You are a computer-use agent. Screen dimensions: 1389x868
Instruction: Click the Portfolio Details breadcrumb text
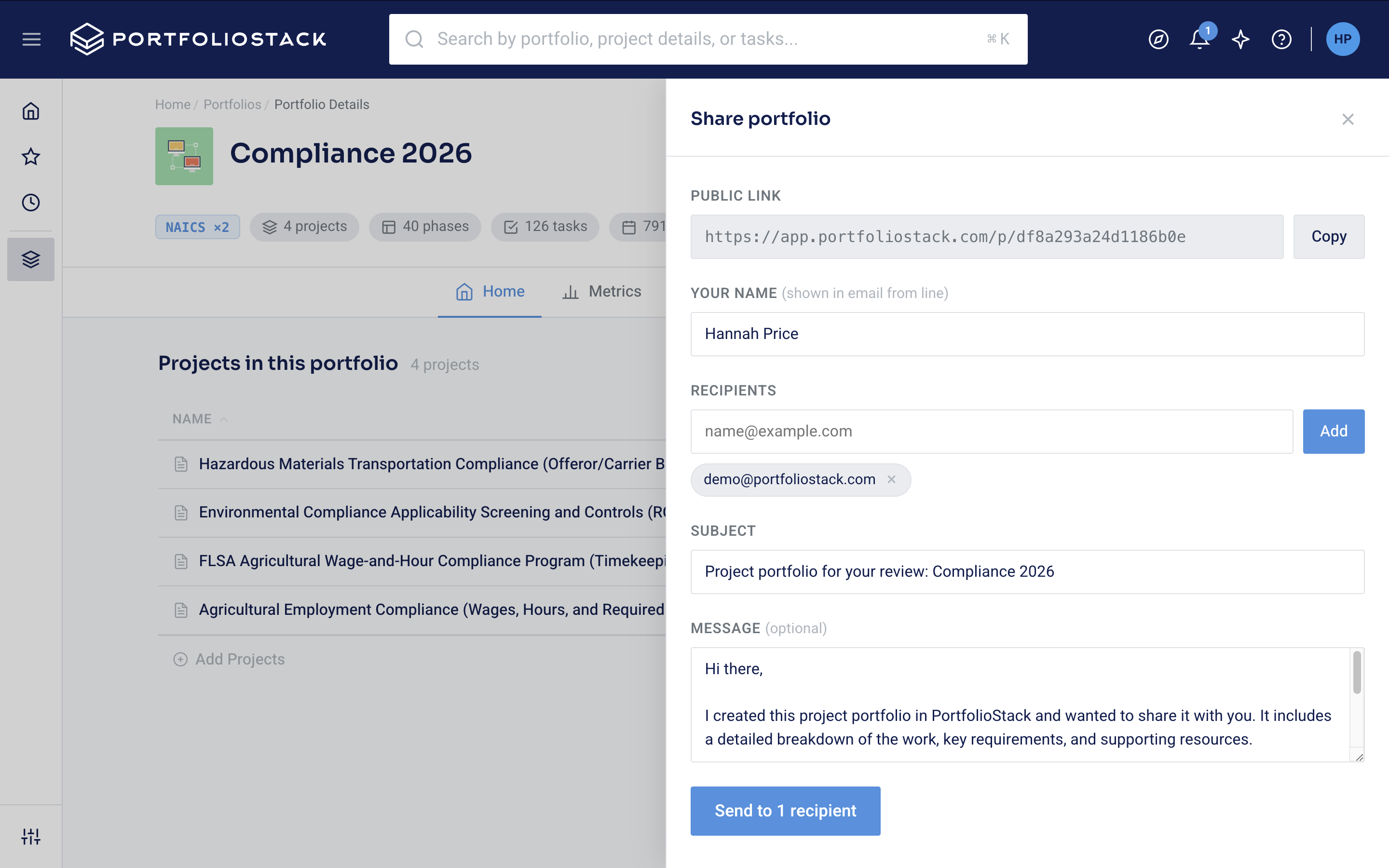(x=321, y=105)
